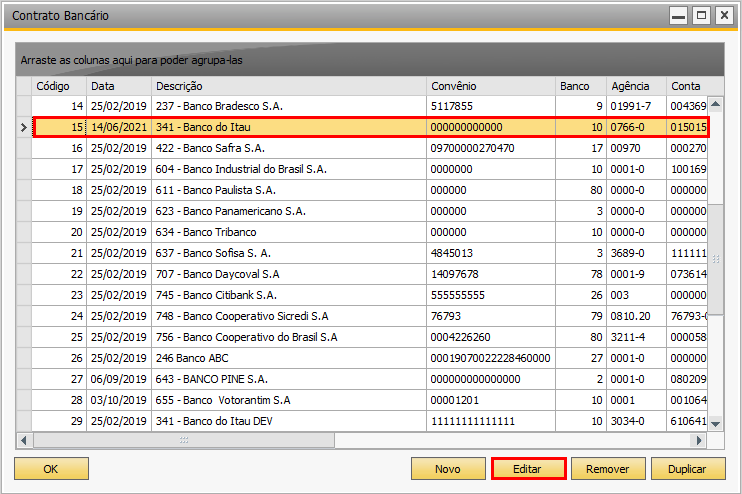Click the Editar button
The image size is (742, 494).
click(x=528, y=468)
